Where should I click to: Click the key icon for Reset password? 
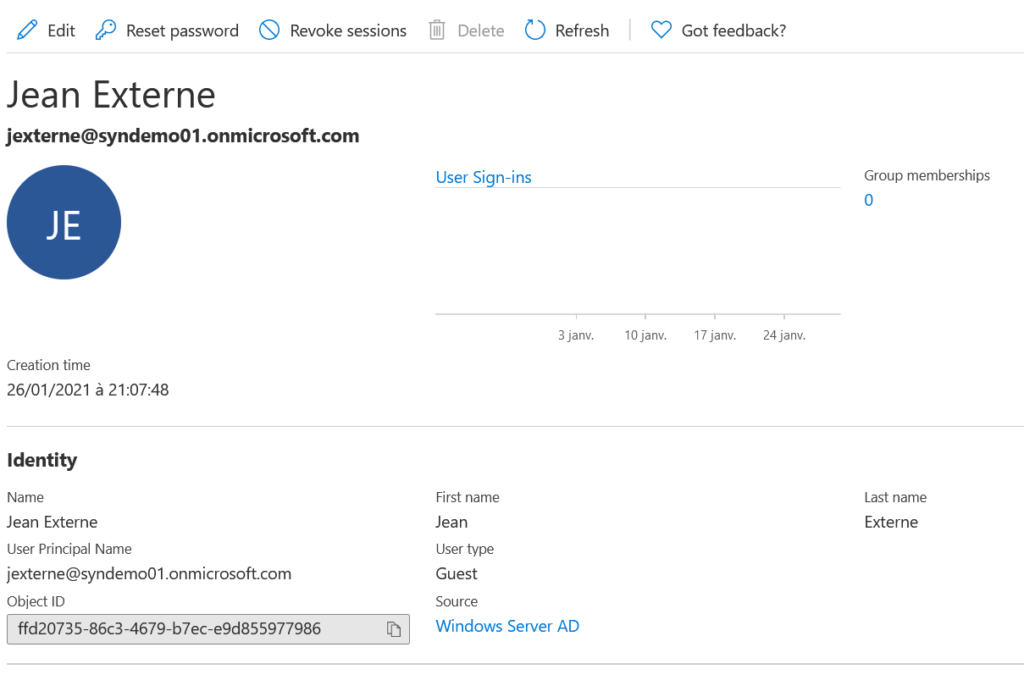[x=106, y=30]
